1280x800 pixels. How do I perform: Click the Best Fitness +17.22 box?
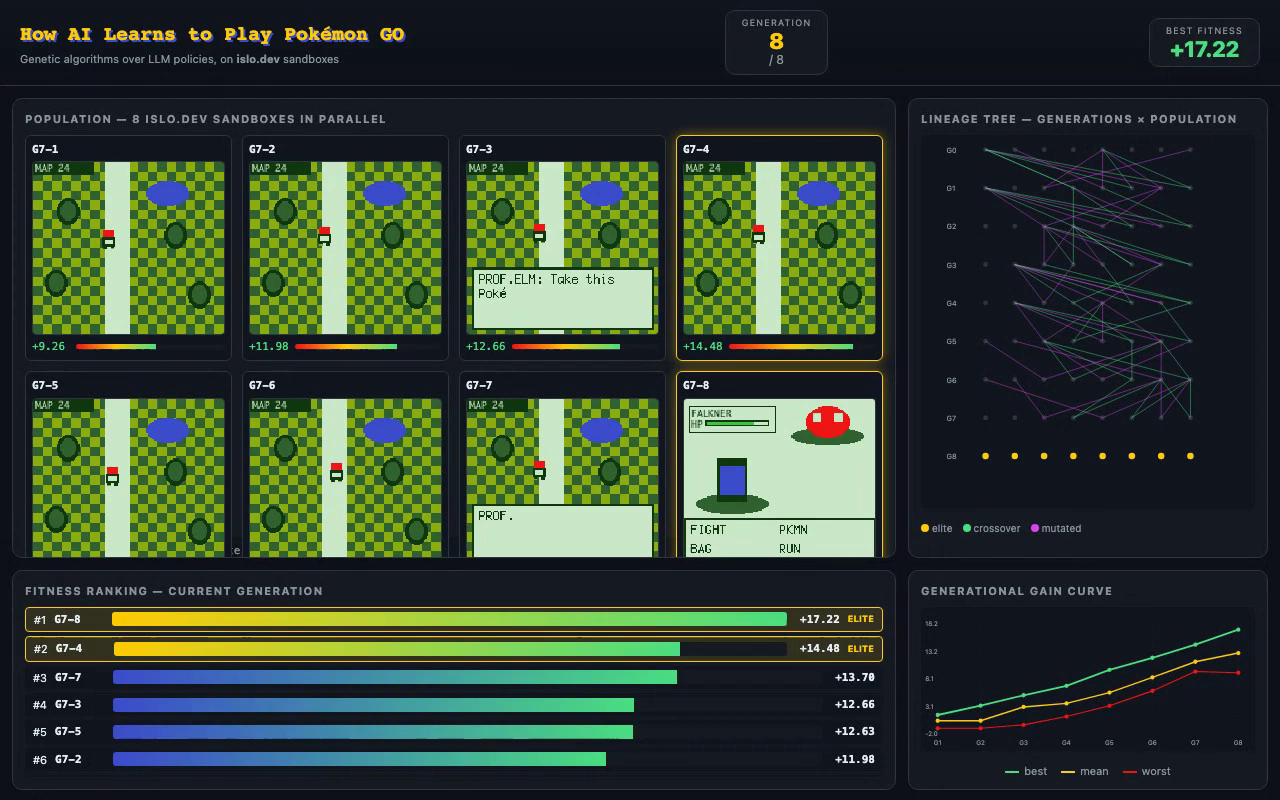(1204, 43)
